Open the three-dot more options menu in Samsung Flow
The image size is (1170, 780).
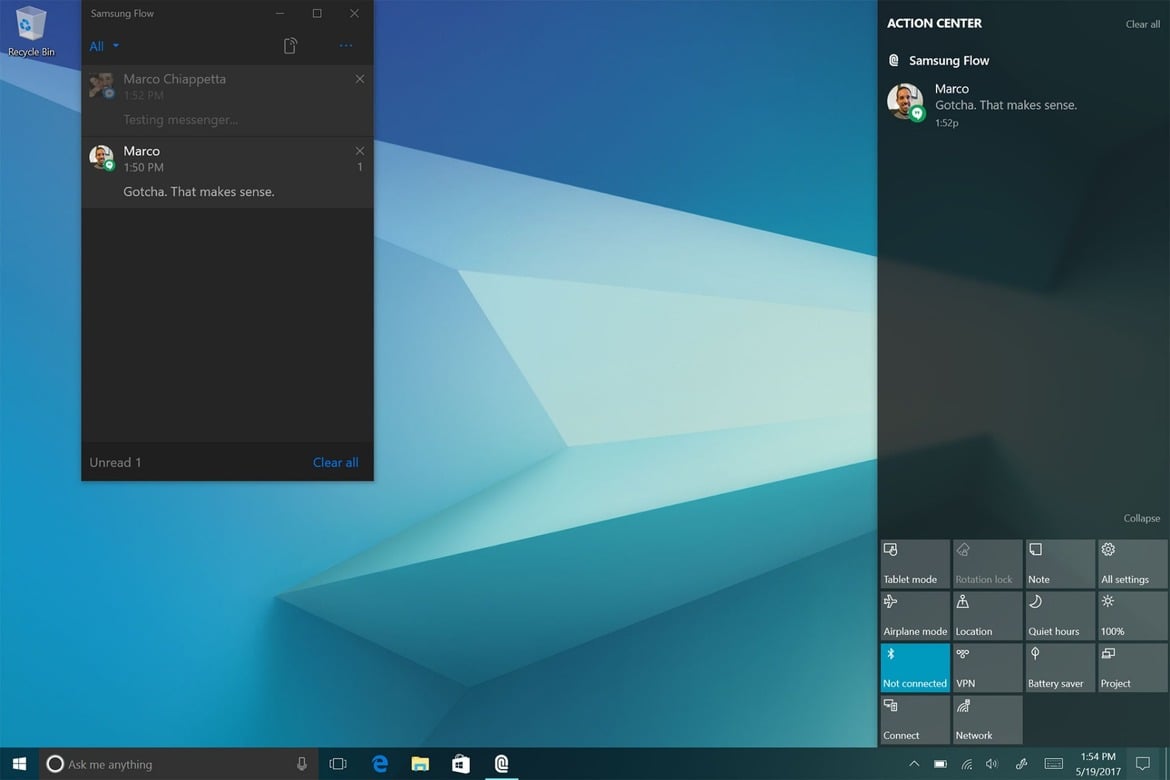tap(345, 46)
